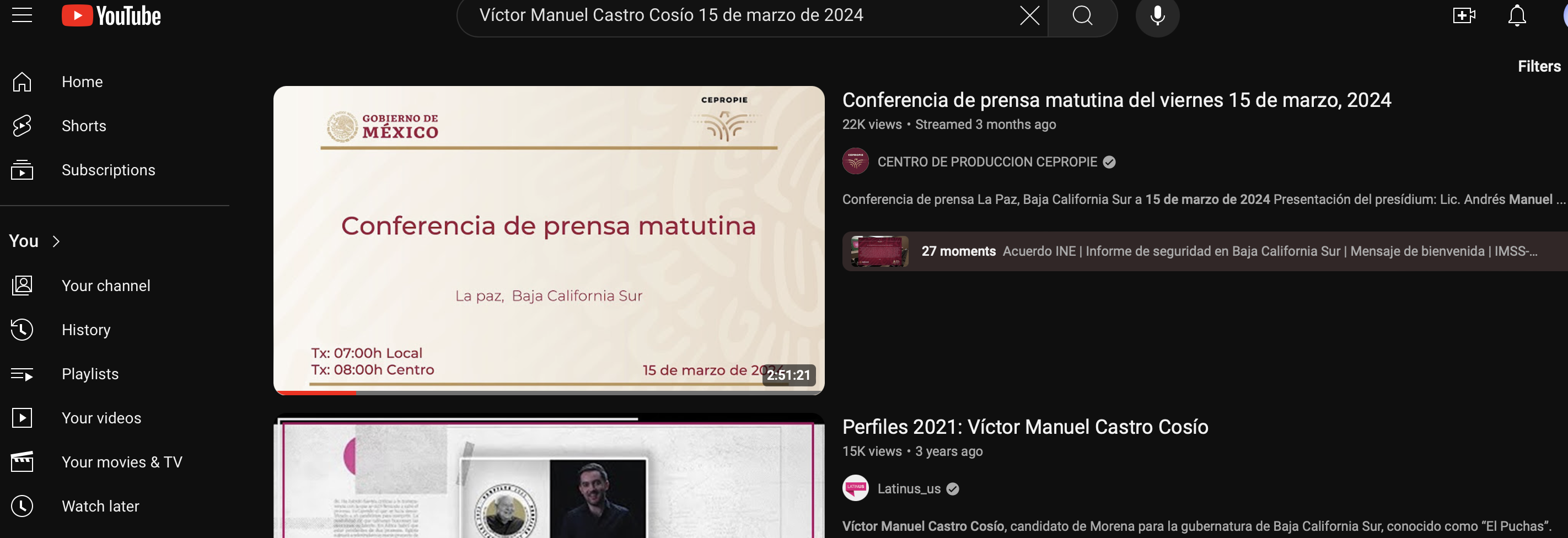Viewport: 1568px width, 538px height.
Task: Click Latinus_us verified badge
Action: tap(953, 489)
